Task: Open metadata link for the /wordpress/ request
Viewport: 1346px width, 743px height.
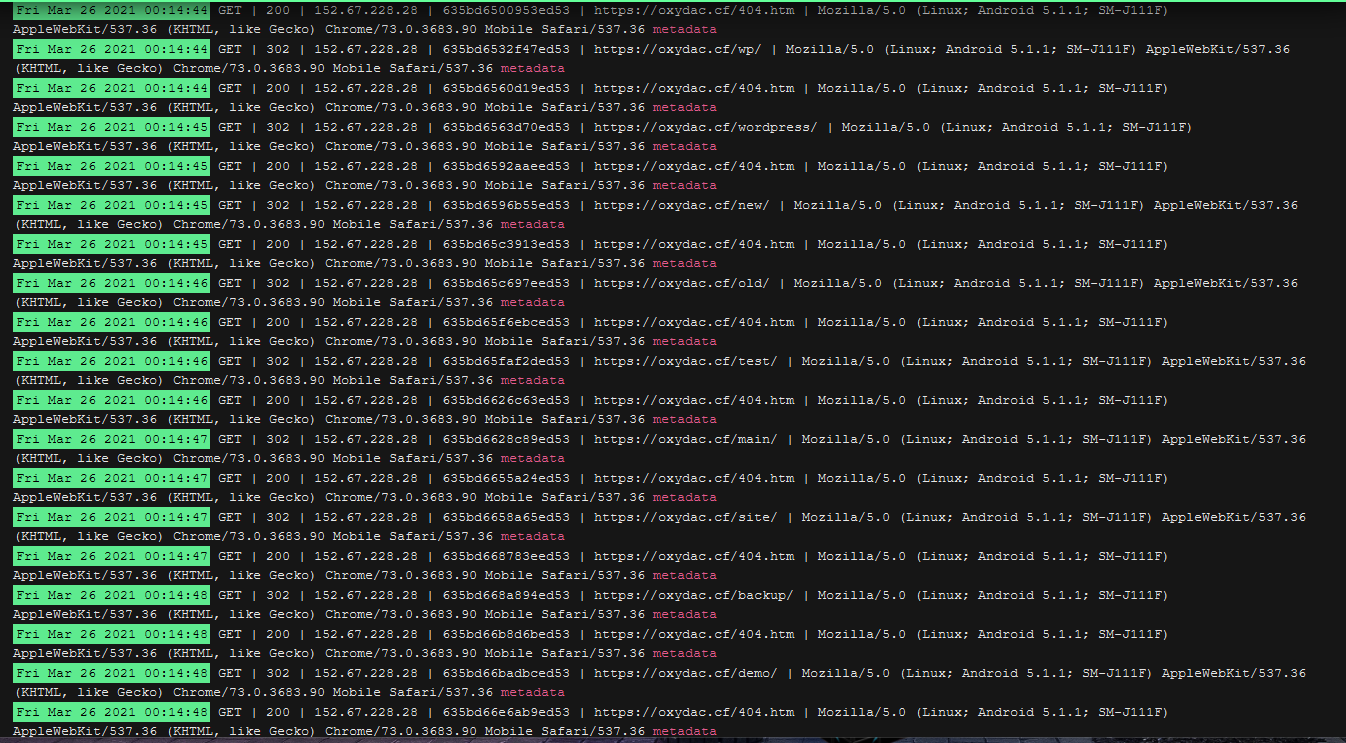Action: (684, 147)
